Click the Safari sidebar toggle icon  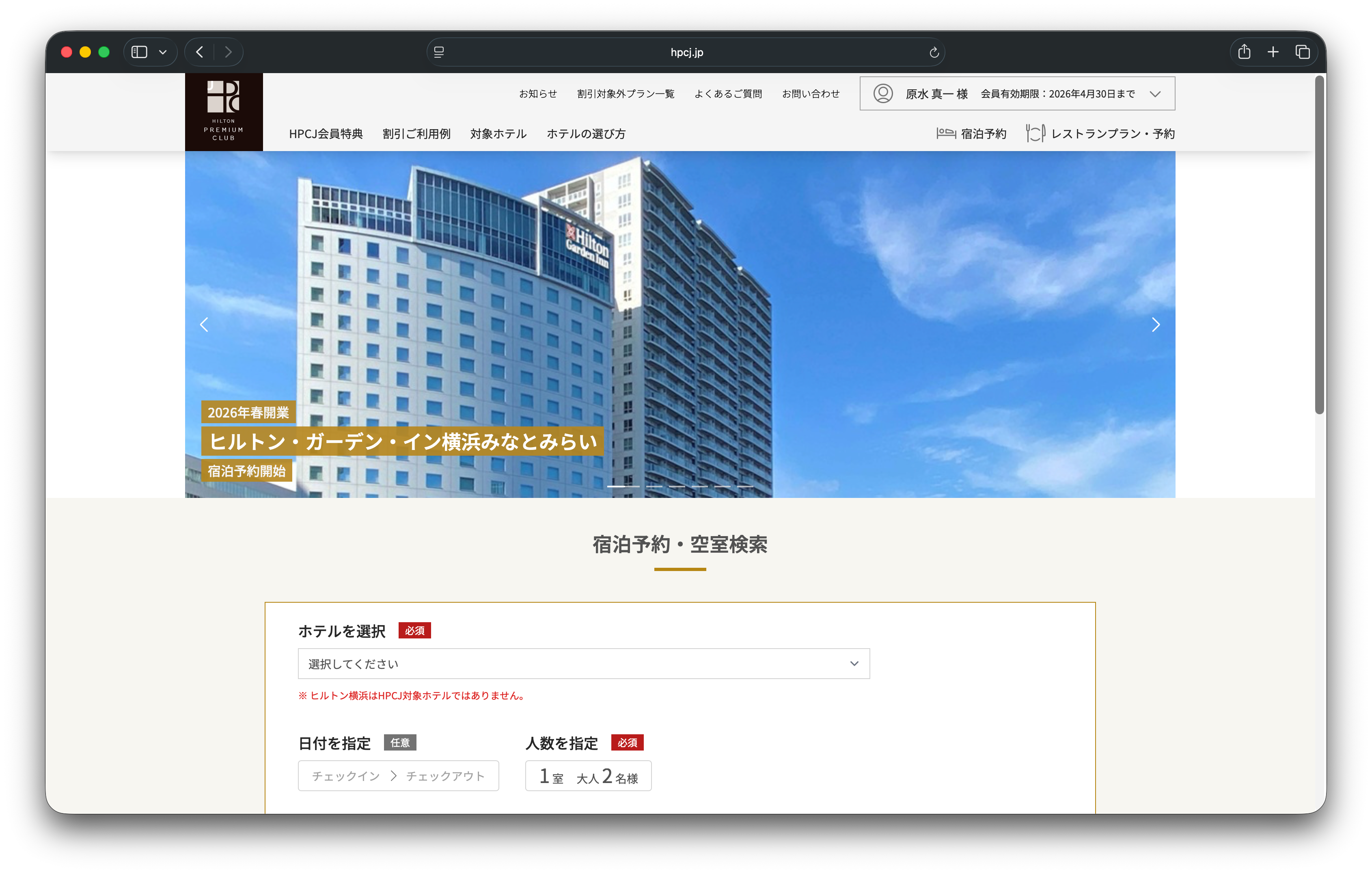[140, 52]
